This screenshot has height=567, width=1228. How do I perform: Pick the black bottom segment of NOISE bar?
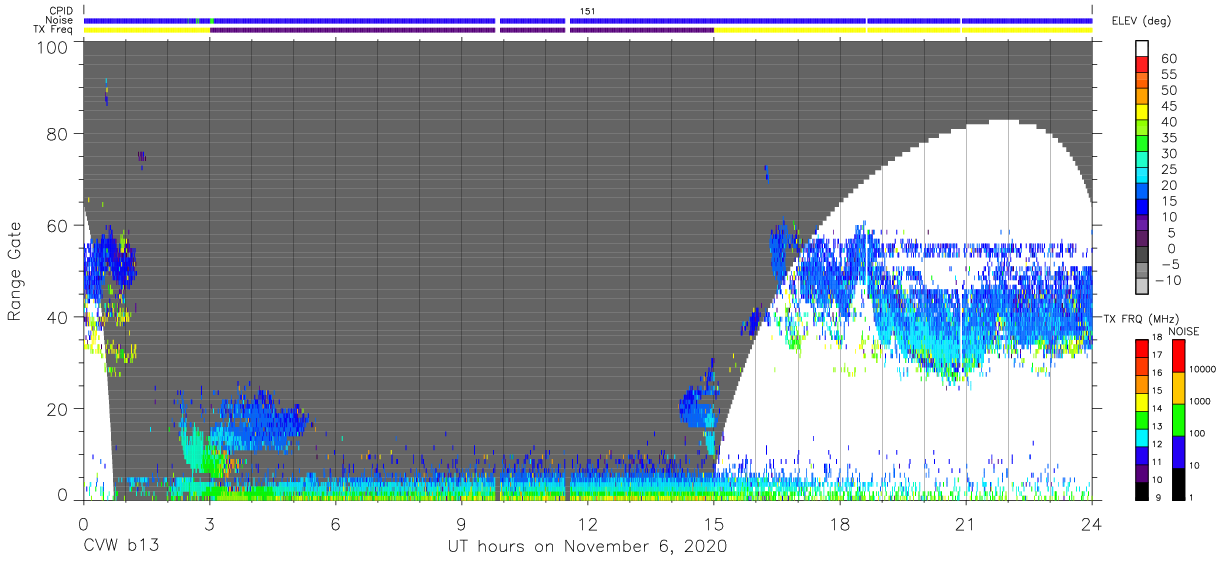pos(1177,483)
